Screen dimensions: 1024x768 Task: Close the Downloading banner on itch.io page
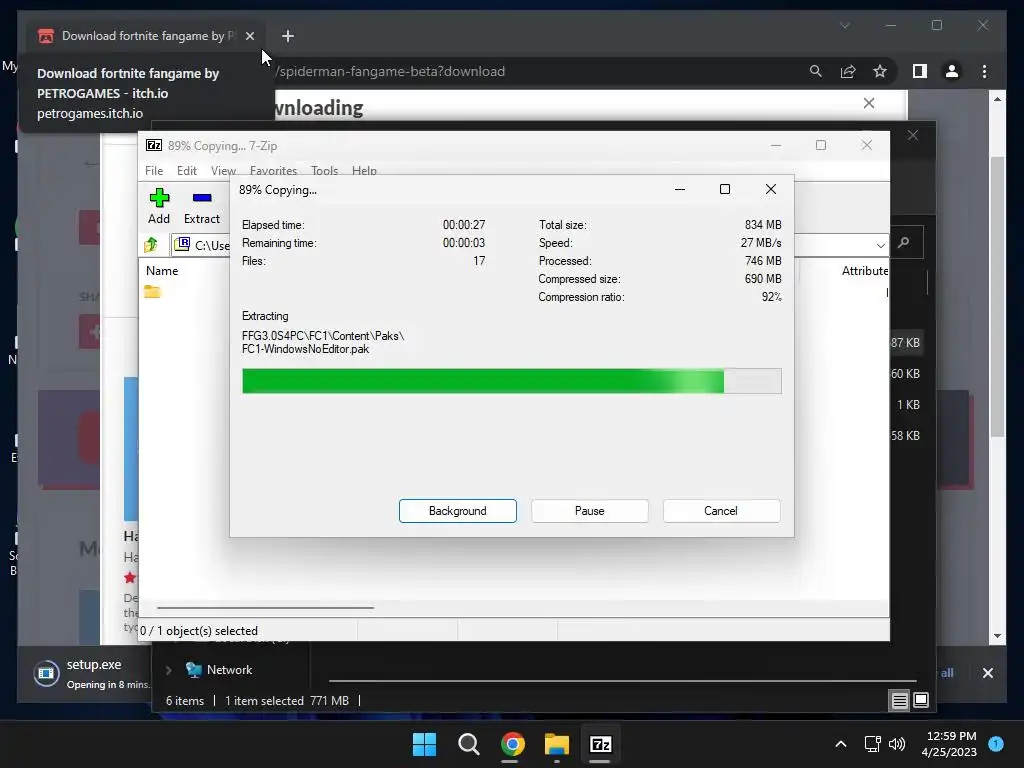(869, 103)
